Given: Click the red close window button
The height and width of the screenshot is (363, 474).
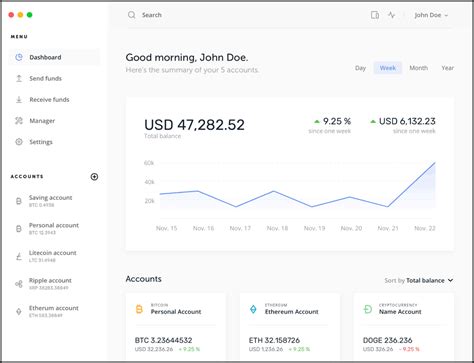Looking at the screenshot, I should coord(11,15).
